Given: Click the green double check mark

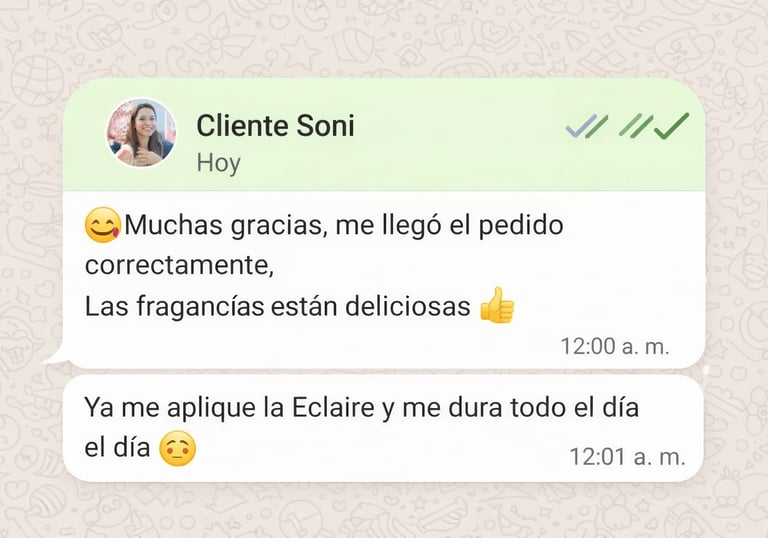Looking at the screenshot, I should (654, 126).
